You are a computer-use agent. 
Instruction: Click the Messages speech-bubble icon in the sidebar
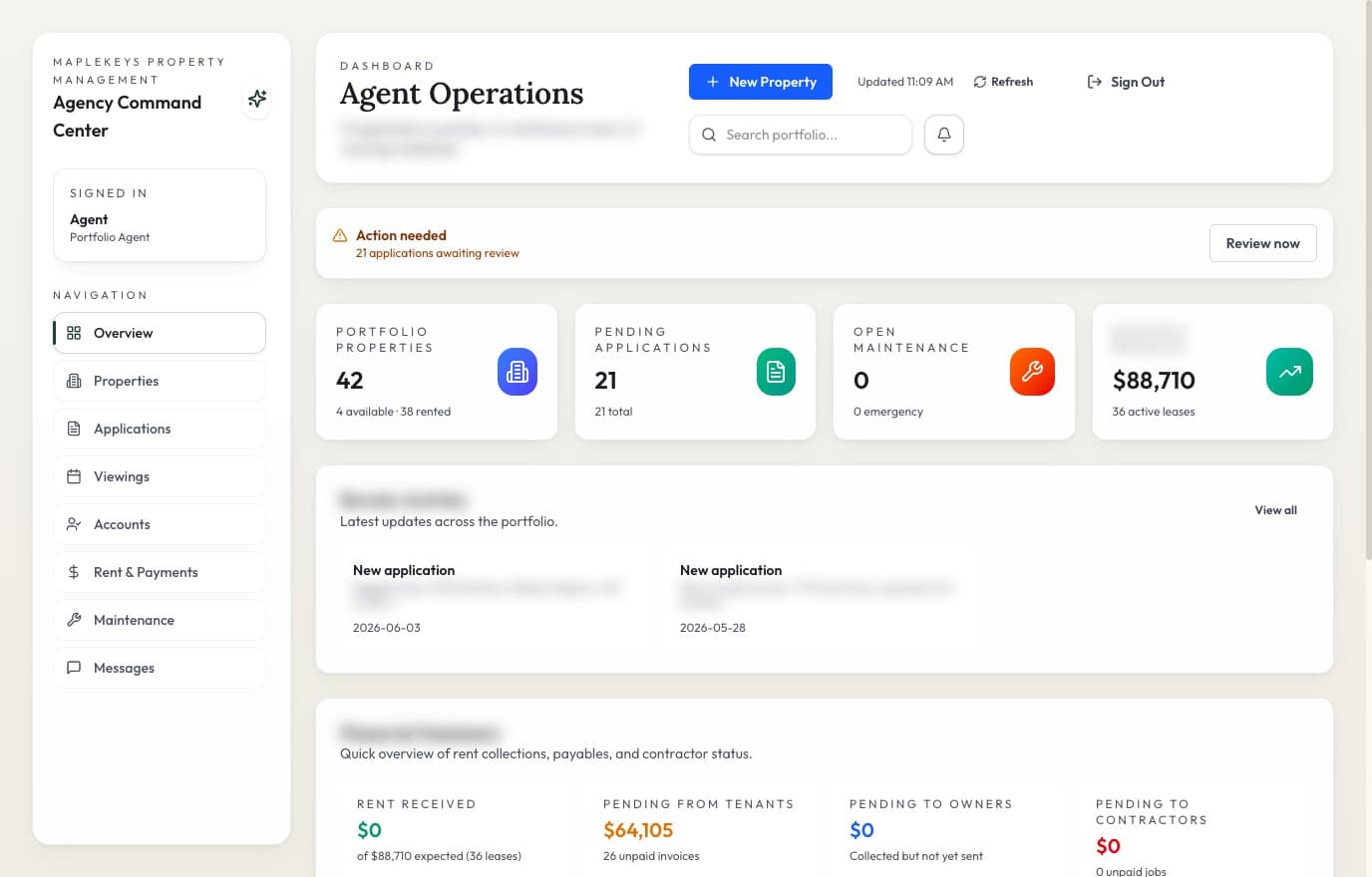(74, 668)
